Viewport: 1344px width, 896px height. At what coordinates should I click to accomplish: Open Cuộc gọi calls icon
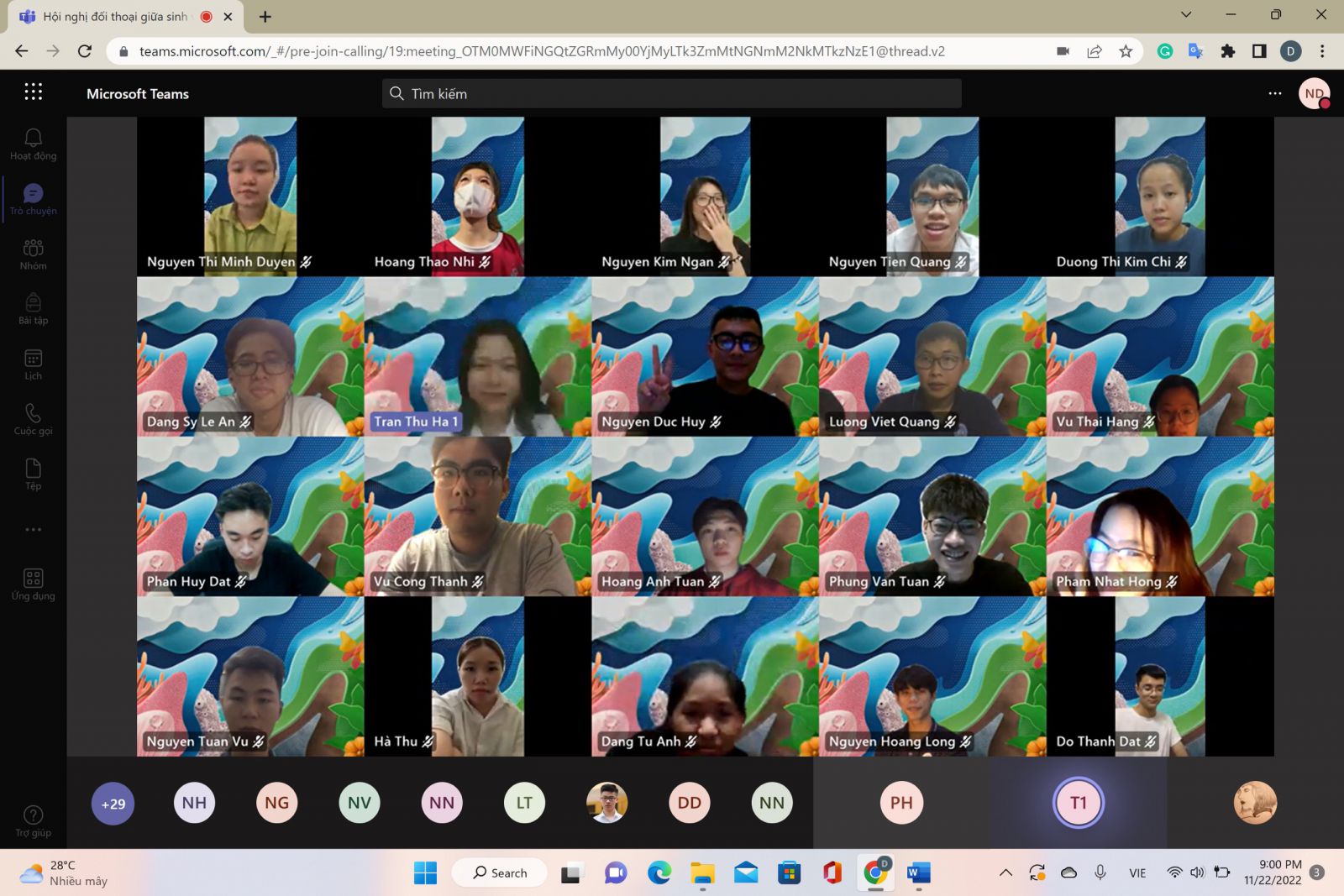[33, 419]
